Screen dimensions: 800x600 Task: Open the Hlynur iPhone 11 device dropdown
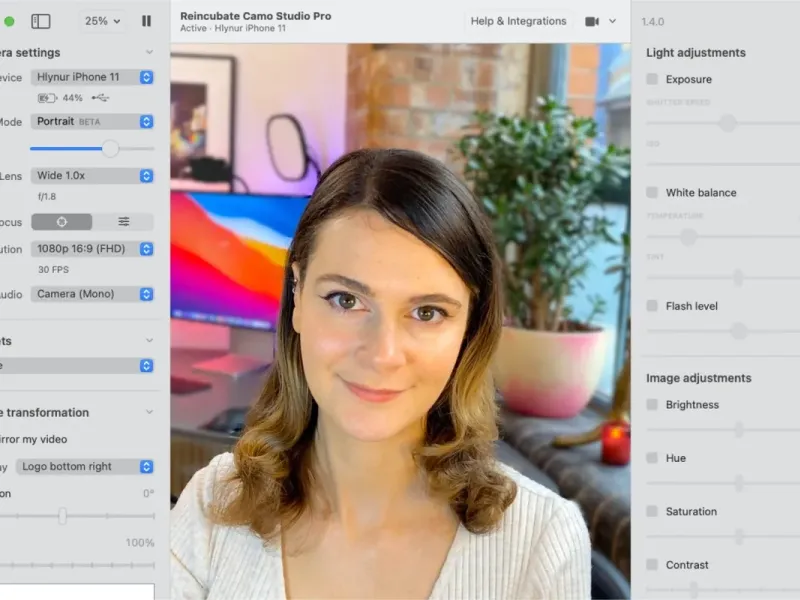point(92,77)
